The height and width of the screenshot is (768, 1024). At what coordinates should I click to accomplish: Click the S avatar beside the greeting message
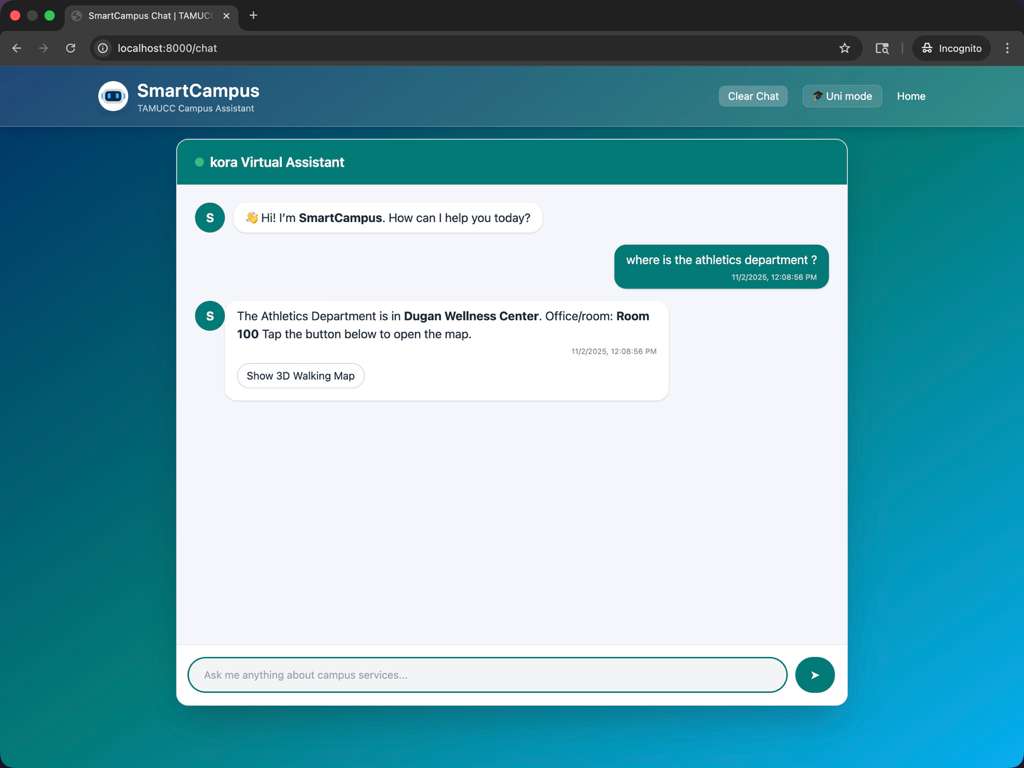click(x=210, y=217)
